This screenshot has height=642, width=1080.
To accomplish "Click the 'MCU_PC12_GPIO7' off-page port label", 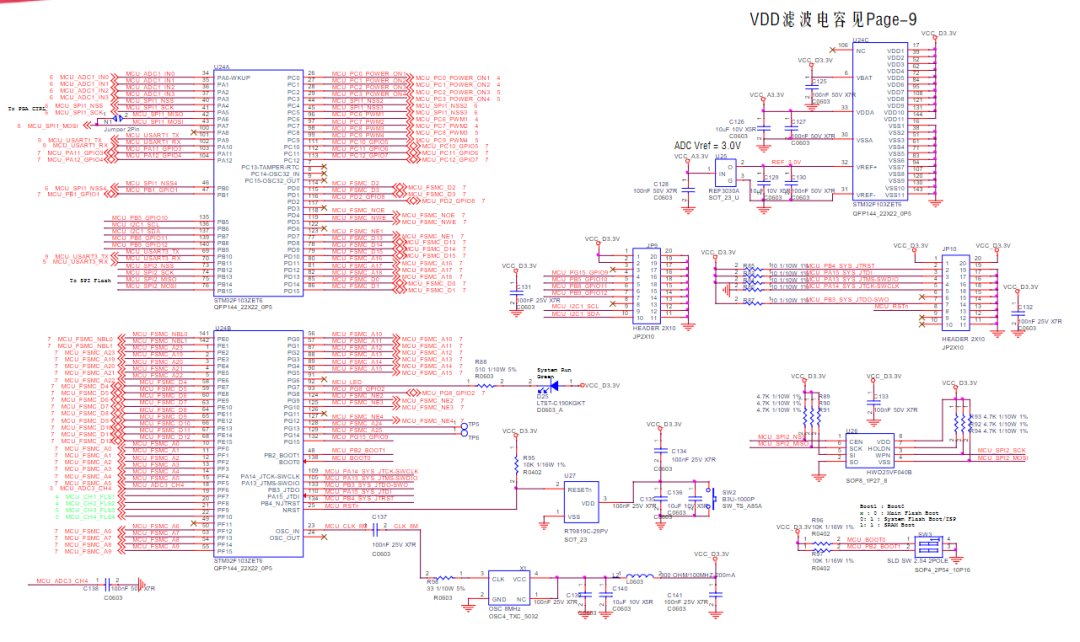I will [450, 160].
